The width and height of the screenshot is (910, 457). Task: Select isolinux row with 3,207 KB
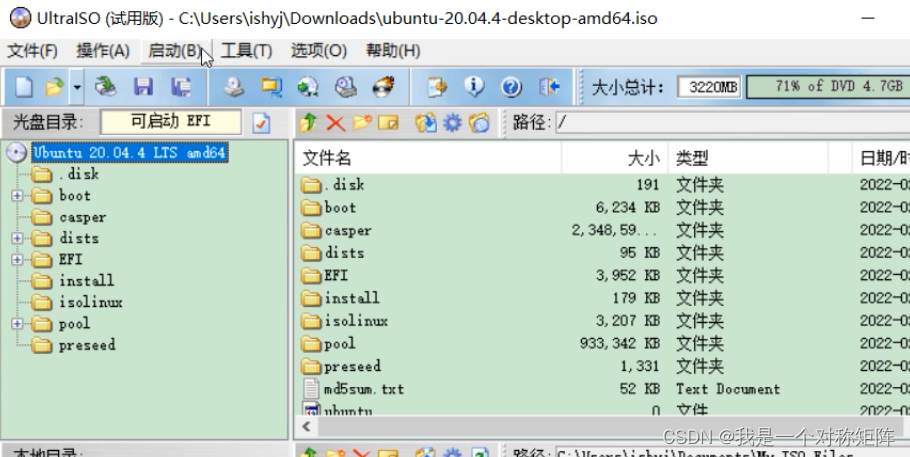[x=602, y=321]
